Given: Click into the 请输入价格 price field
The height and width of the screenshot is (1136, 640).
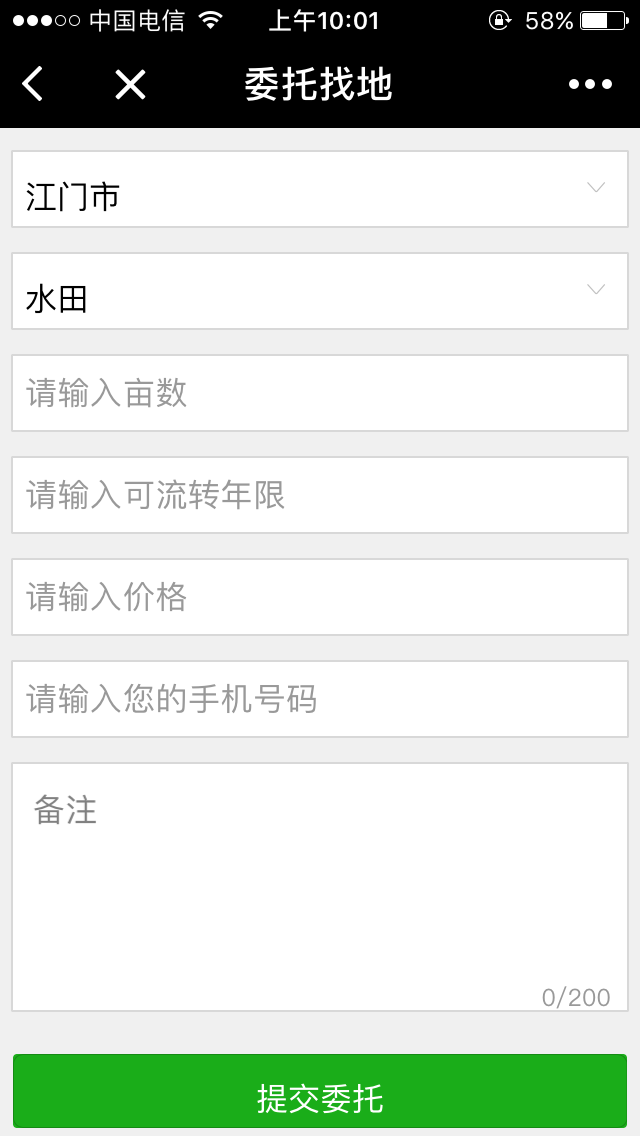Looking at the screenshot, I should pyautogui.click(x=320, y=598).
